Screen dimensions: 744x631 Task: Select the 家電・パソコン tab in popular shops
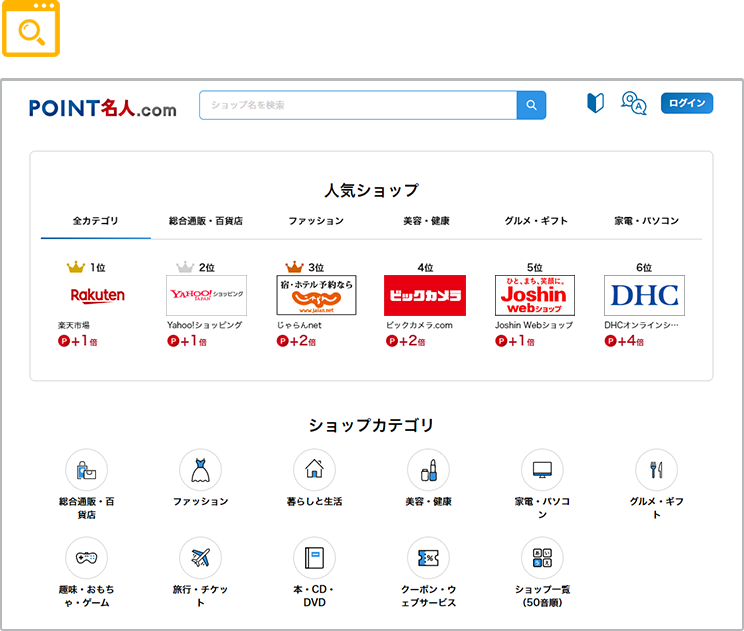(x=646, y=221)
